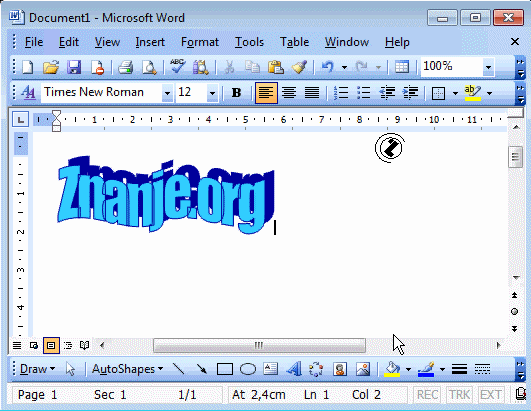Open the View menu
The image size is (531, 411).
tap(107, 42)
